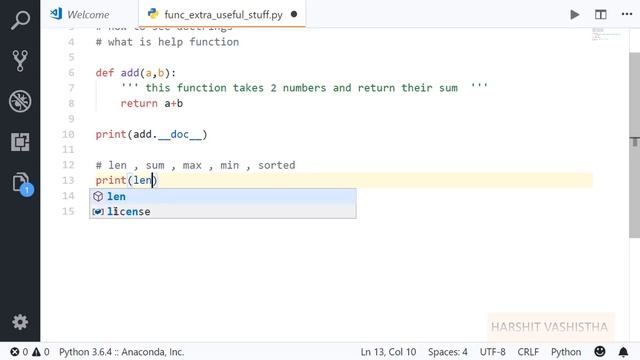The image size is (640, 360).
Task: Open the Manage gear icon
Action: [x=20, y=322]
